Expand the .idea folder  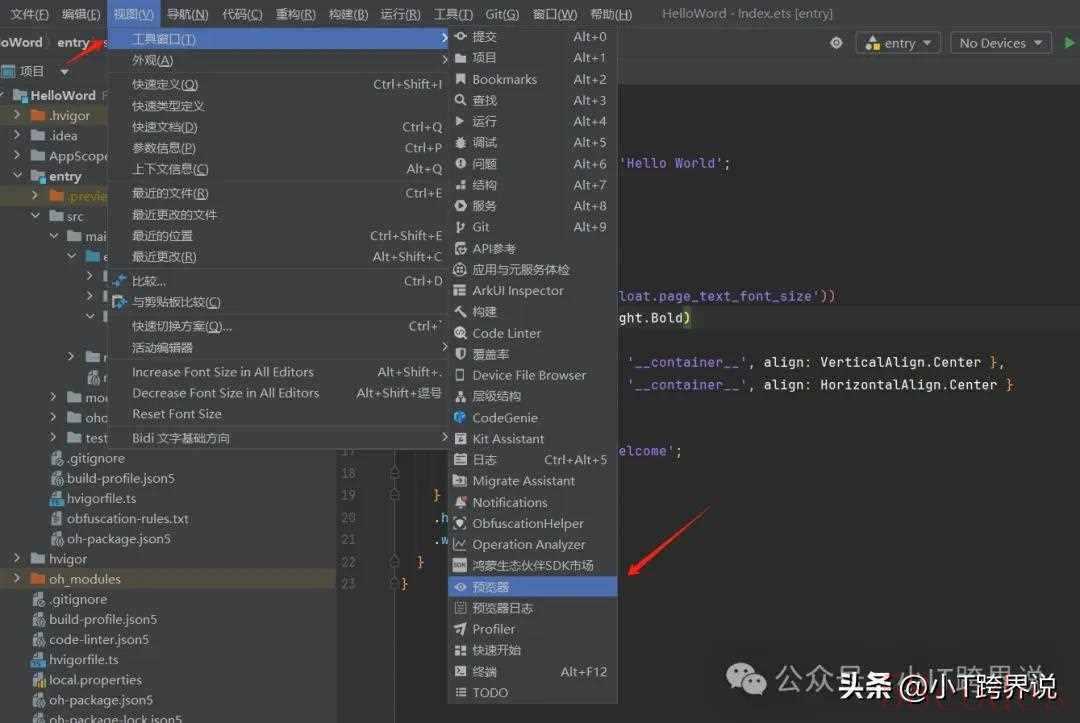coord(17,135)
